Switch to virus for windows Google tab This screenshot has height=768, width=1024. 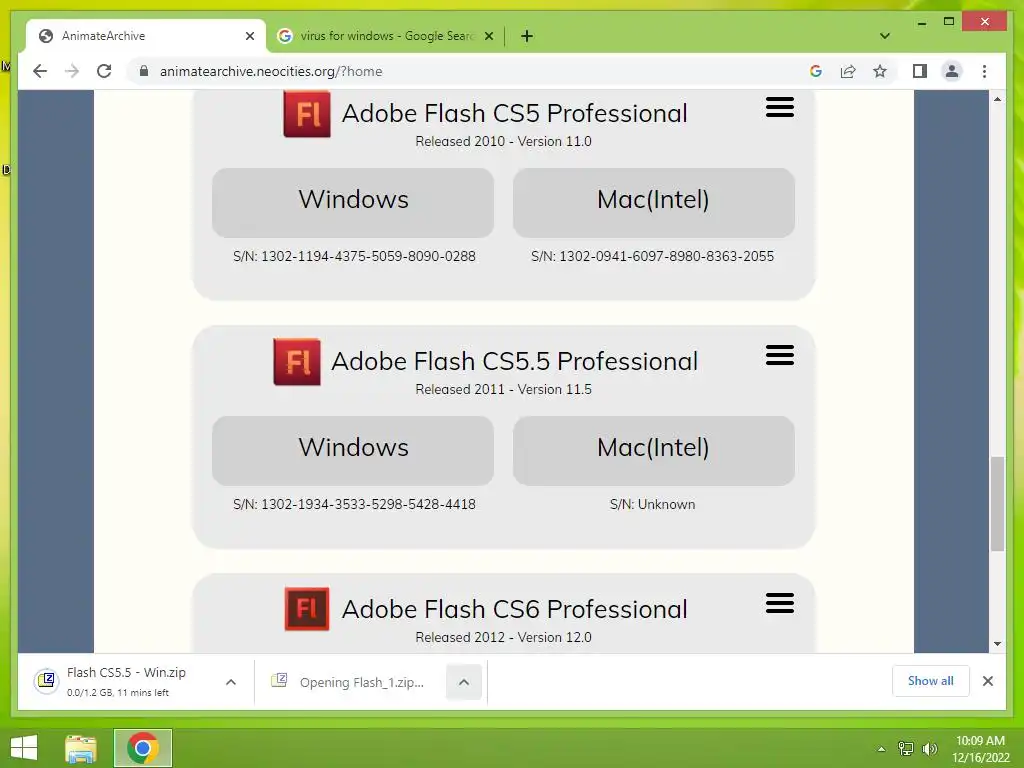[385, 36]
